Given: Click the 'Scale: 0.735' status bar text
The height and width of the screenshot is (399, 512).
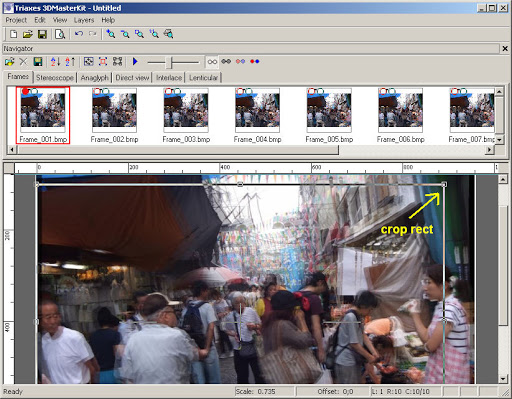Looking at the screenshot, I should click(256, 391).
